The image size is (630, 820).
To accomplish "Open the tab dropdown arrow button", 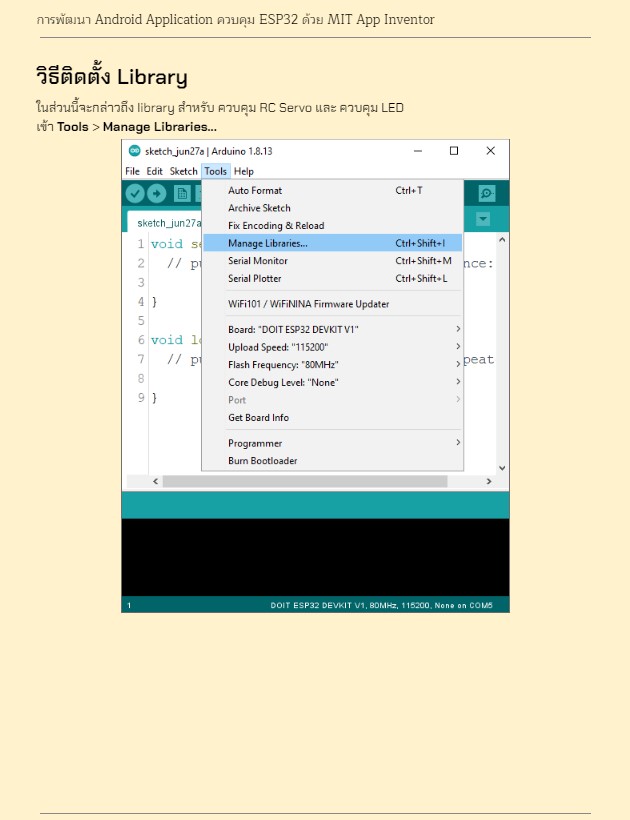I will click(483, 219).
